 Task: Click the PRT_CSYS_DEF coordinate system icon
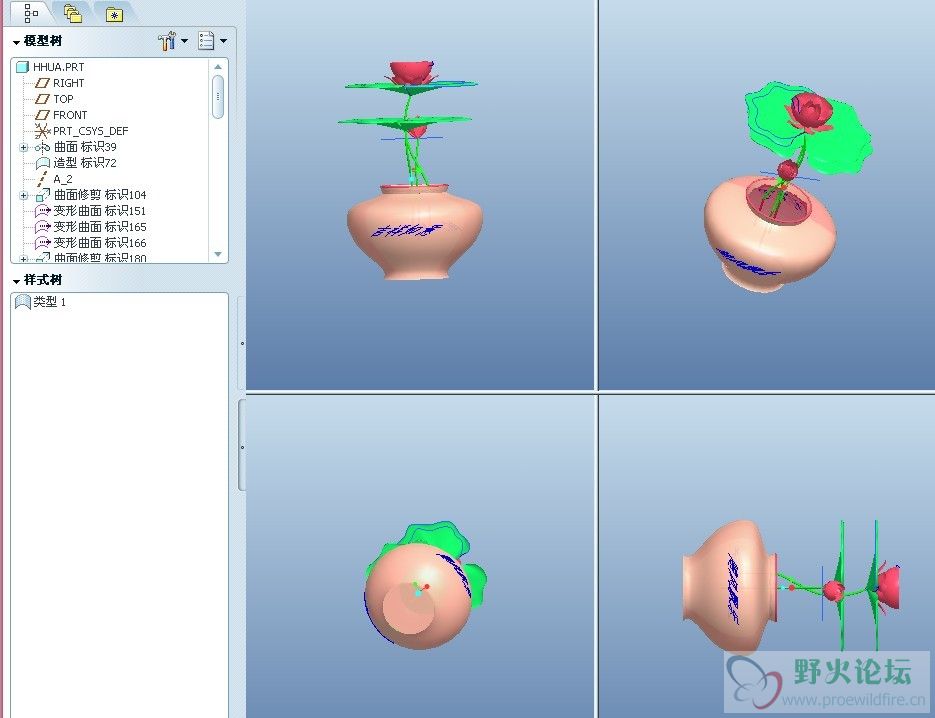click(42, 131)
